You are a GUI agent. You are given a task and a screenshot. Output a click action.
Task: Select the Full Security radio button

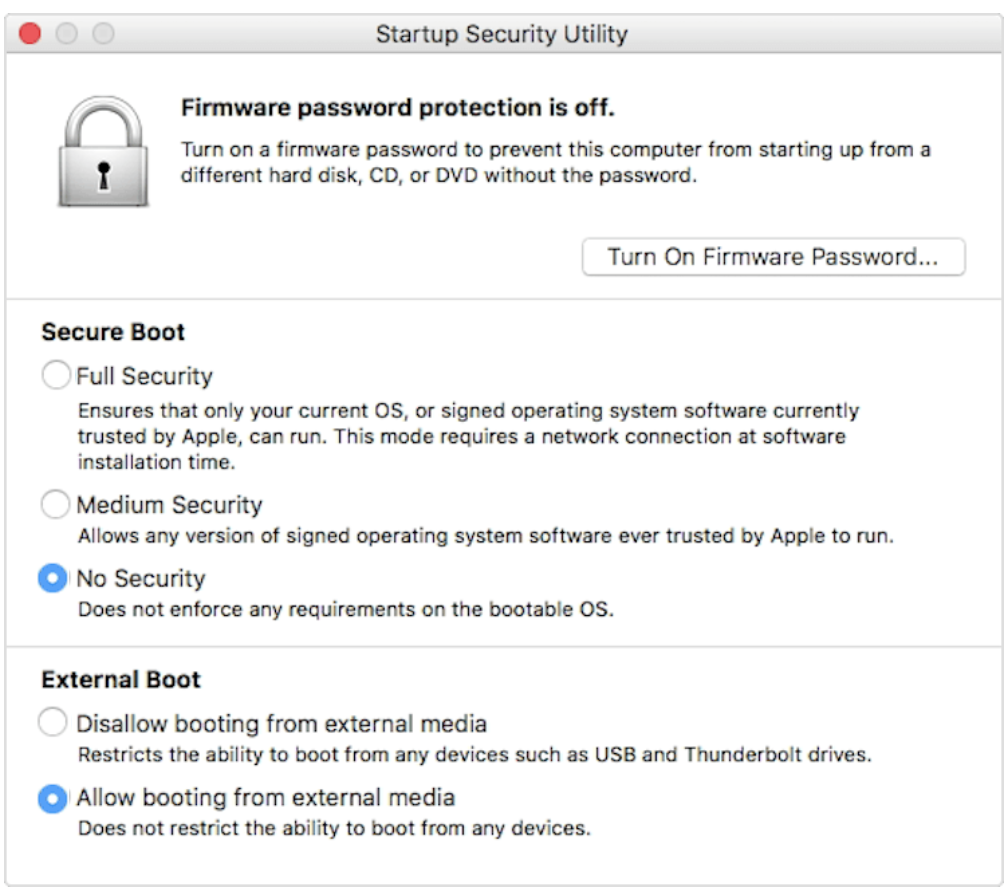point(55,376)
